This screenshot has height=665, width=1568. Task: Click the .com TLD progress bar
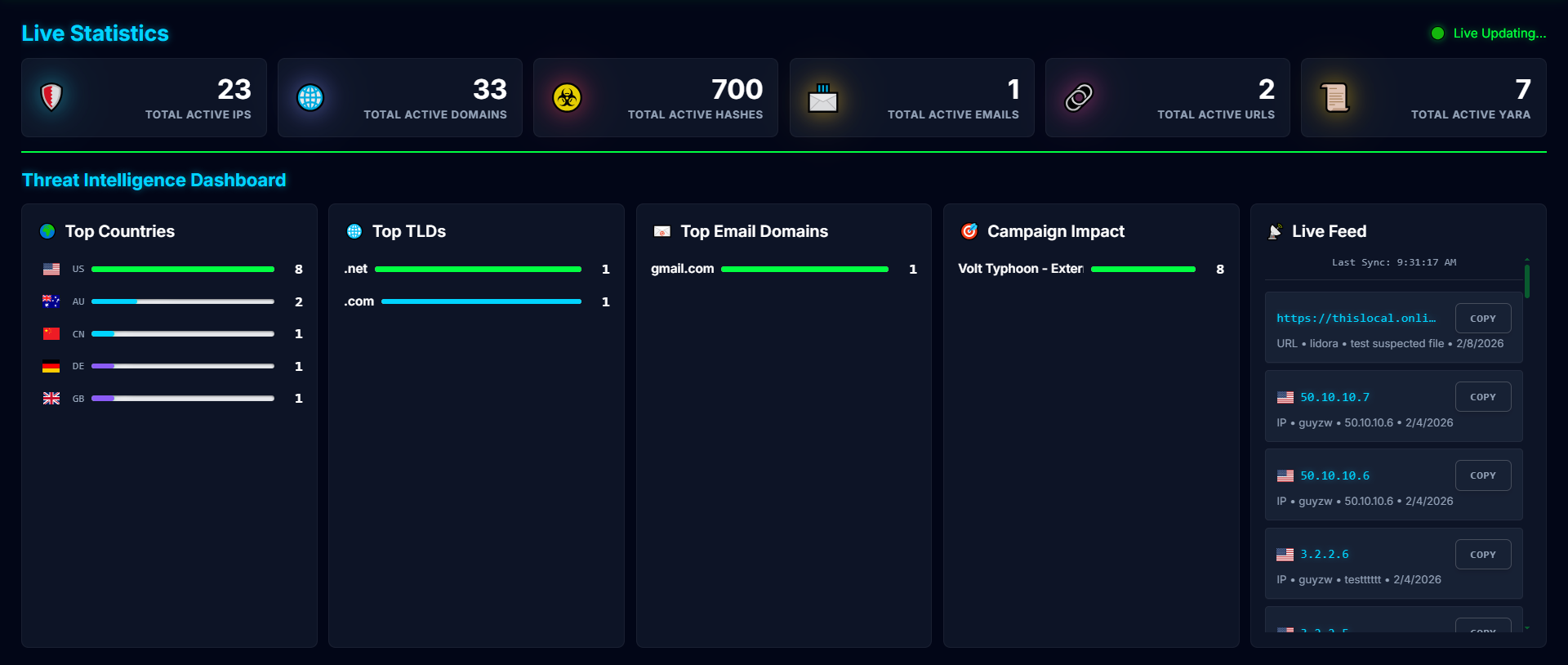(x=481, y=301)
